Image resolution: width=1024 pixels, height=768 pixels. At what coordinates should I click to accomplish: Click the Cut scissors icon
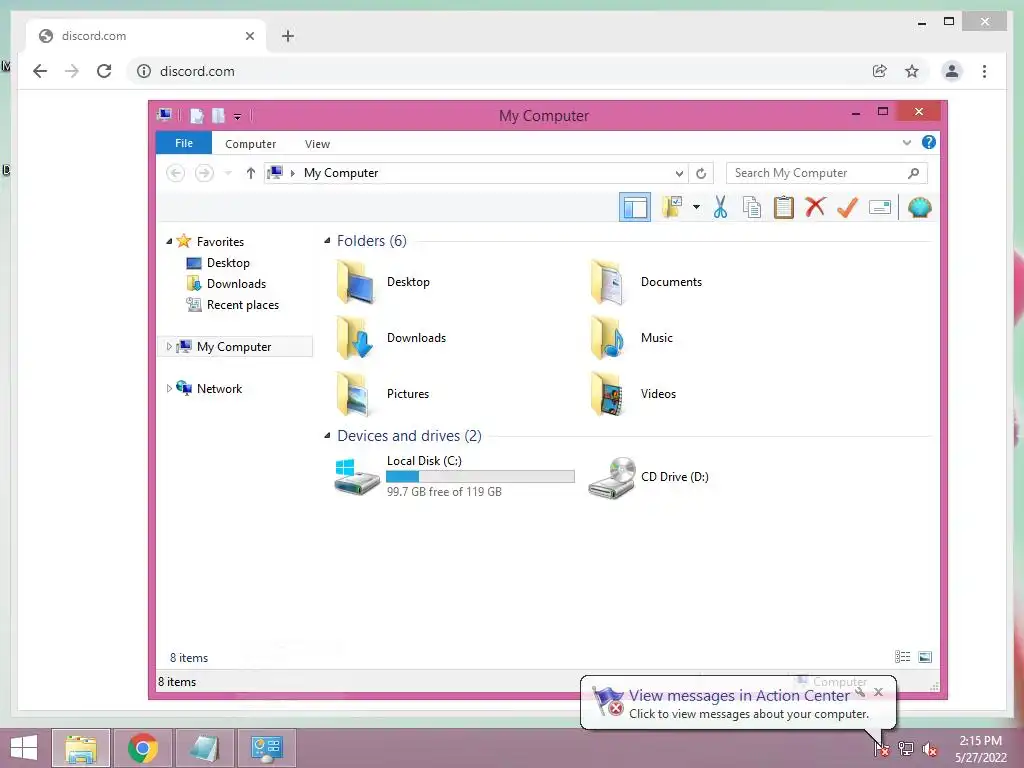tap(720, 208)
